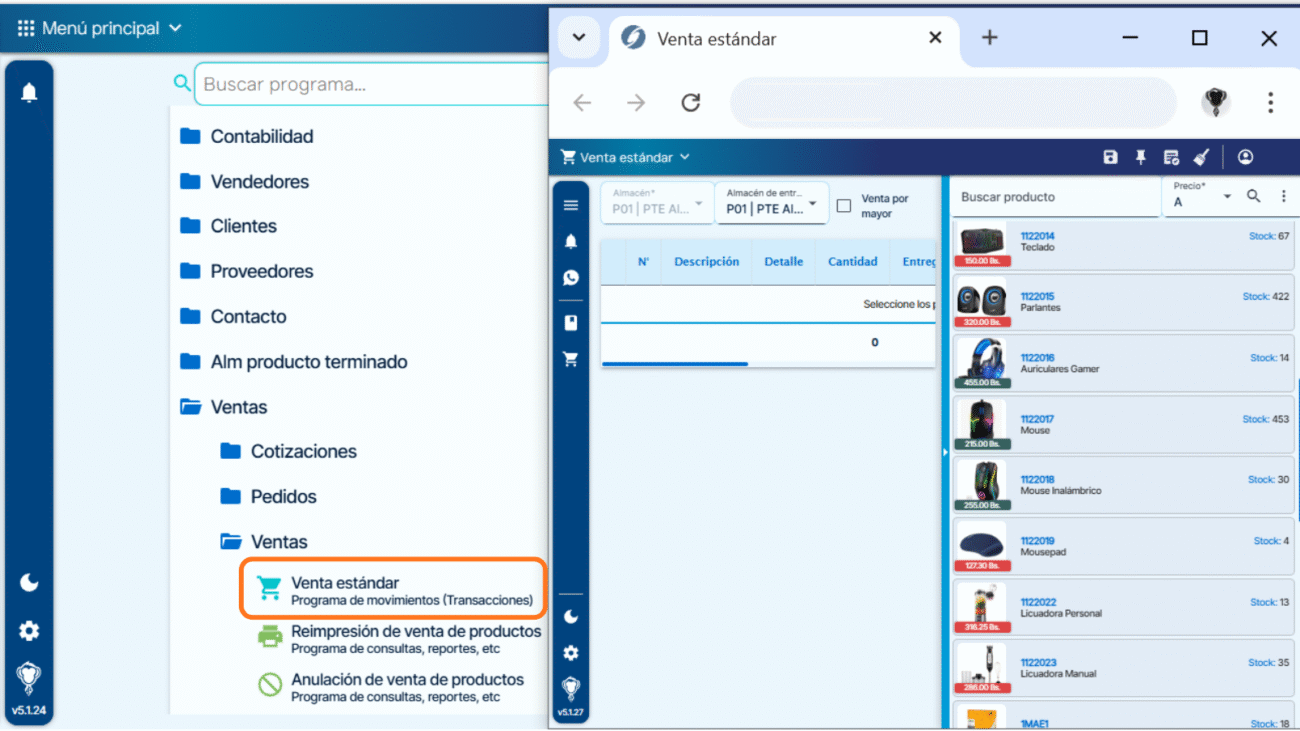Image resolution: width=1300 pixels, height=731 pixels.
Task: Click the save icon in the sale toolbar
Action: pyautogui.click(x=1110, y=157)
